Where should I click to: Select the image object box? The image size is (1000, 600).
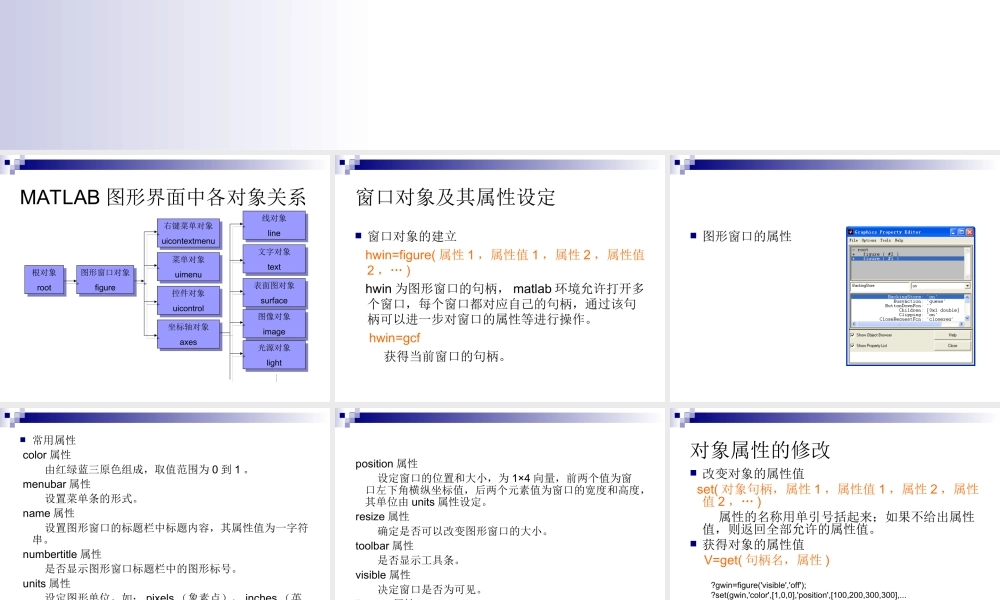[274, 324]
